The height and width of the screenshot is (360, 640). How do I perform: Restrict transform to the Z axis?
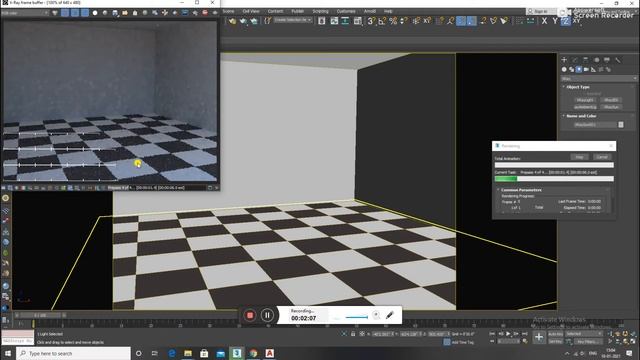coord(565,21)
